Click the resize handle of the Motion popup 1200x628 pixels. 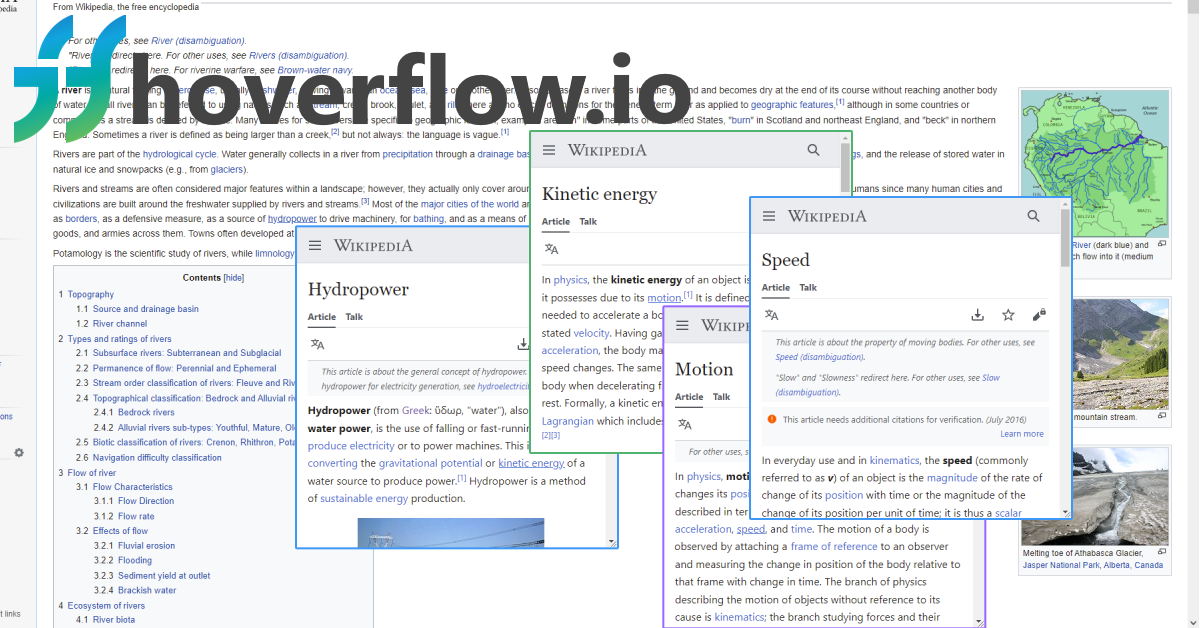click(x=979, y=621)
